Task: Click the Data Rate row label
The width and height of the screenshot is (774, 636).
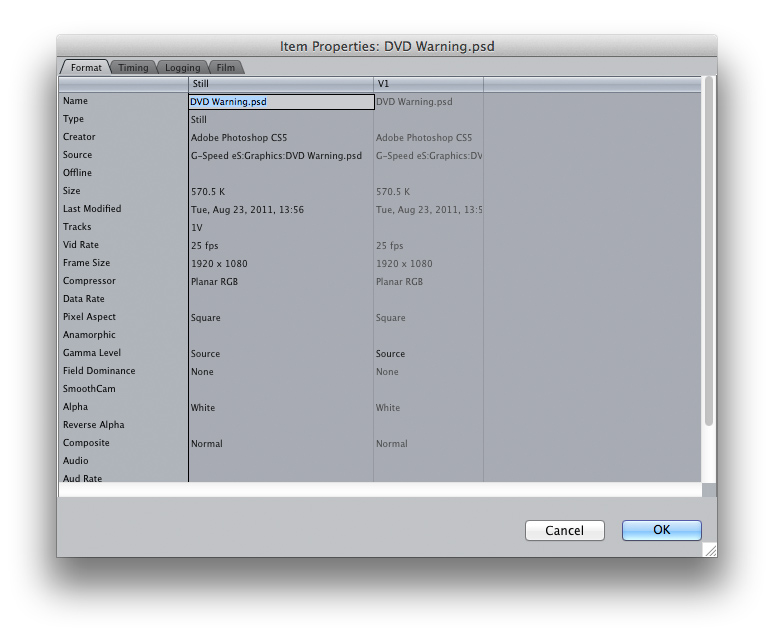Action: tap(83, 299)
